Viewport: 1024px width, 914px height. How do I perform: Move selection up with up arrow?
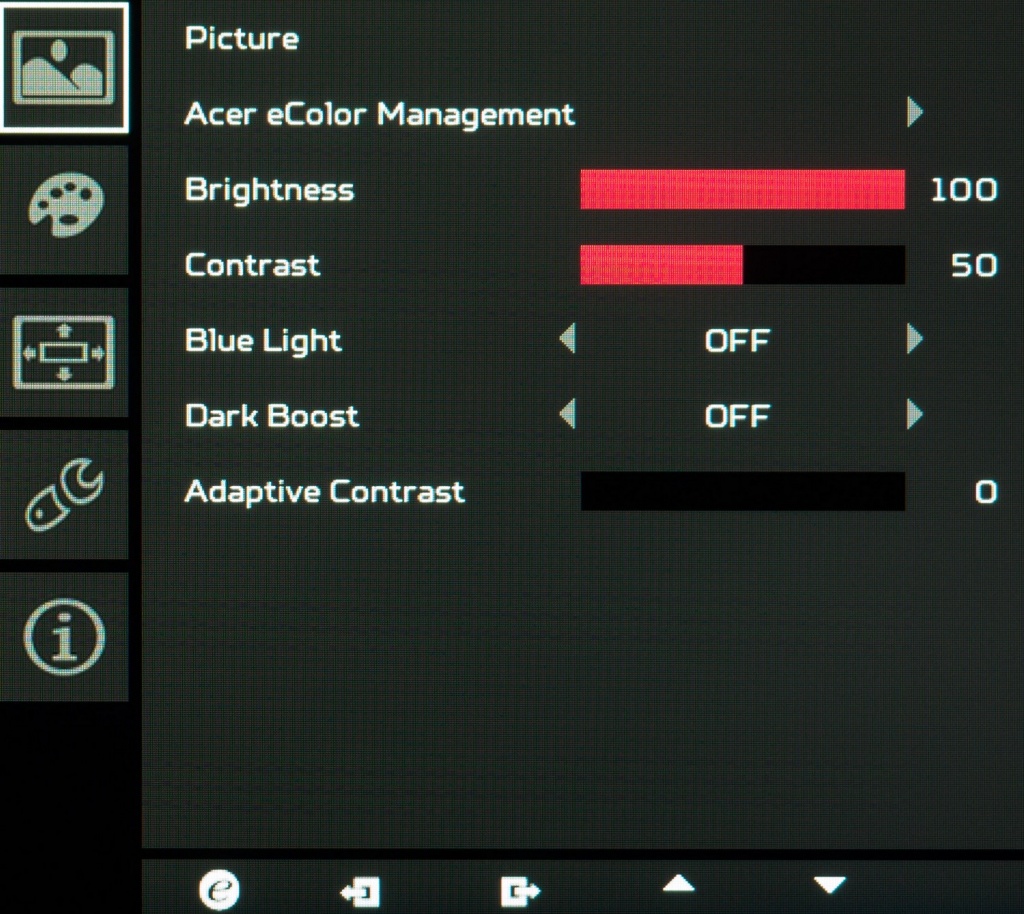679,884
